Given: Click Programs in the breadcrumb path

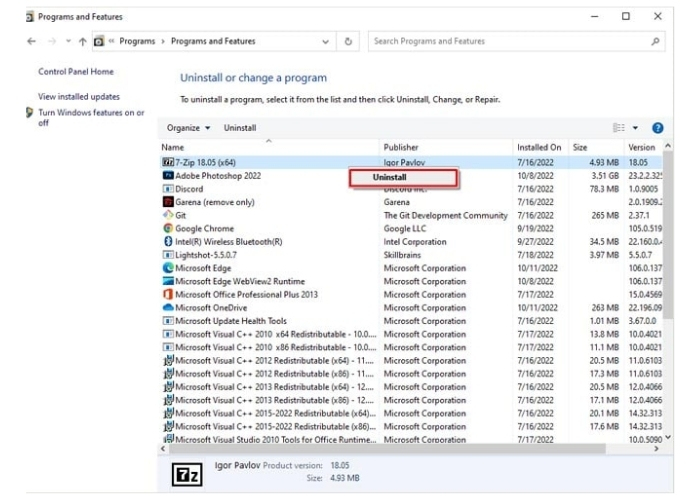Looking at the screenshot, I should (137, 42).
